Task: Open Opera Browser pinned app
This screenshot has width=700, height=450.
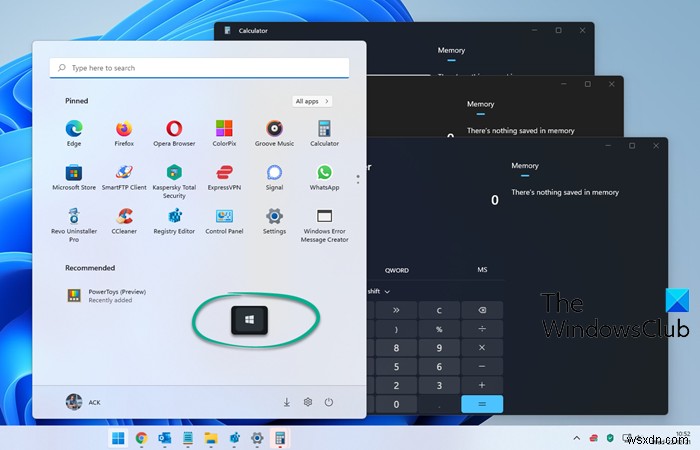Action: pos(174,133)
